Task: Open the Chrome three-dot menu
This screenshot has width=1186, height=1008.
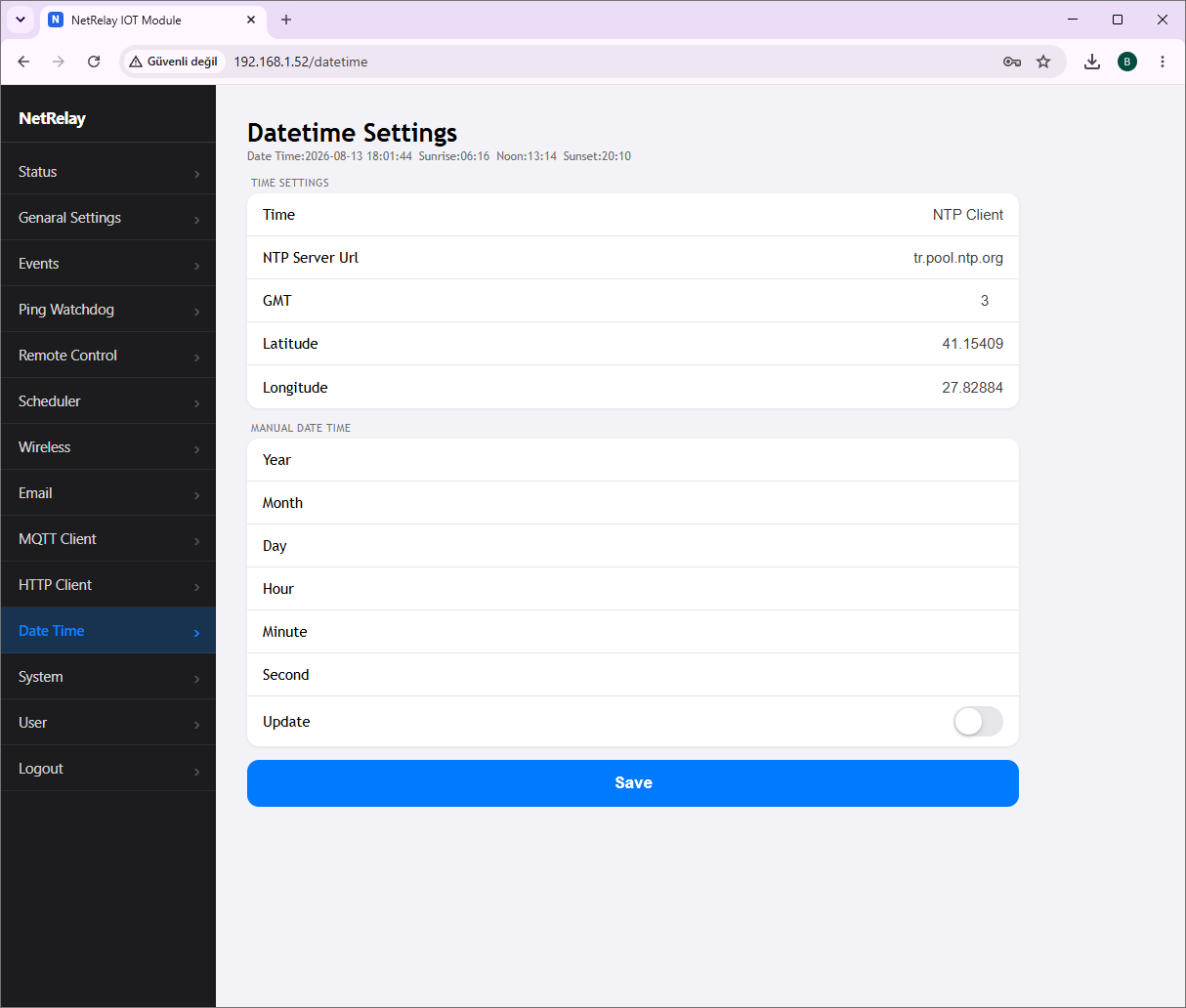Action: (1163, 62)
